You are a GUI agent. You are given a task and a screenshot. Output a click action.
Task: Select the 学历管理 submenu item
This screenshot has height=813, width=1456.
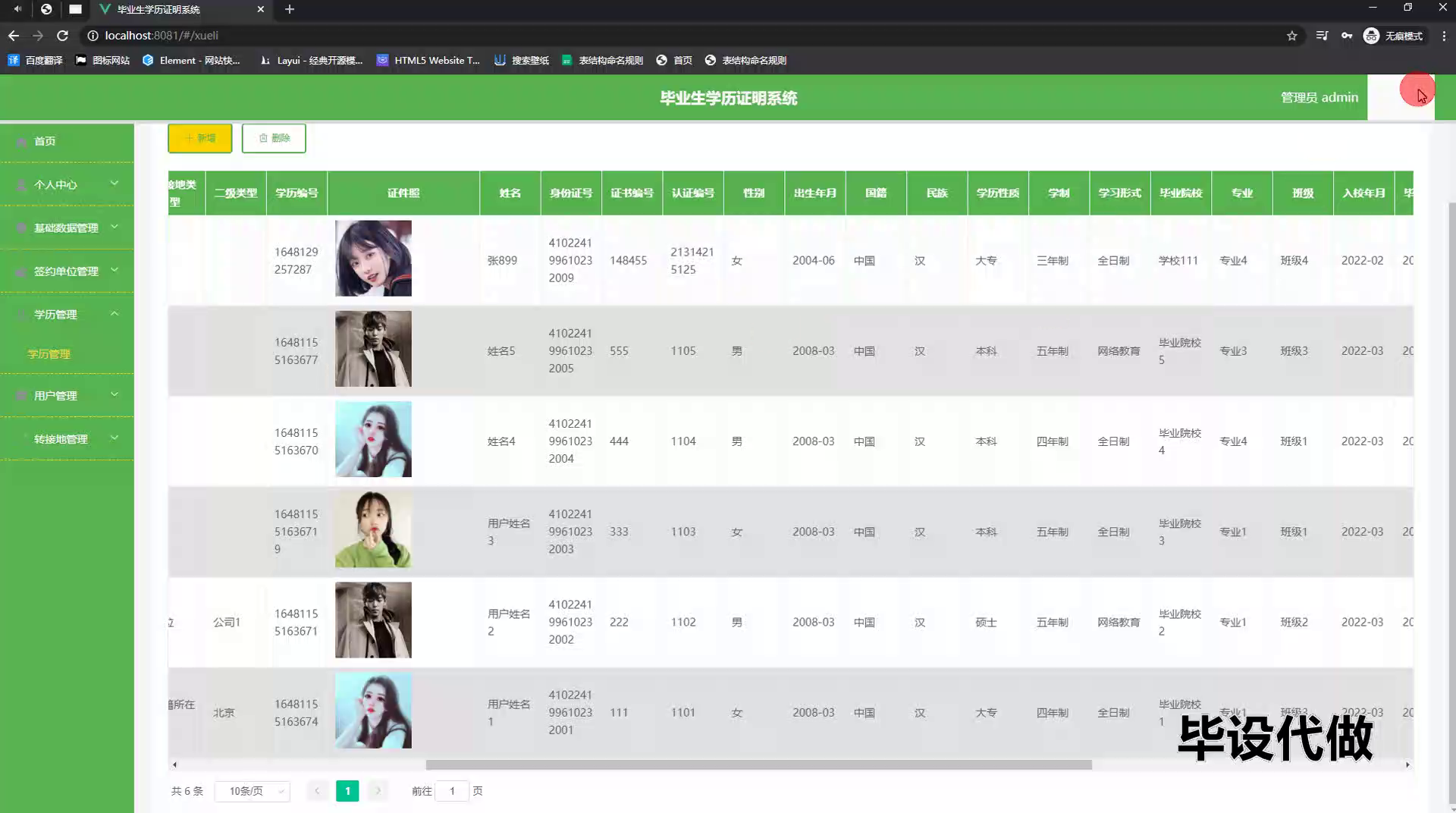pyautogui.click(x=49, y=354)
